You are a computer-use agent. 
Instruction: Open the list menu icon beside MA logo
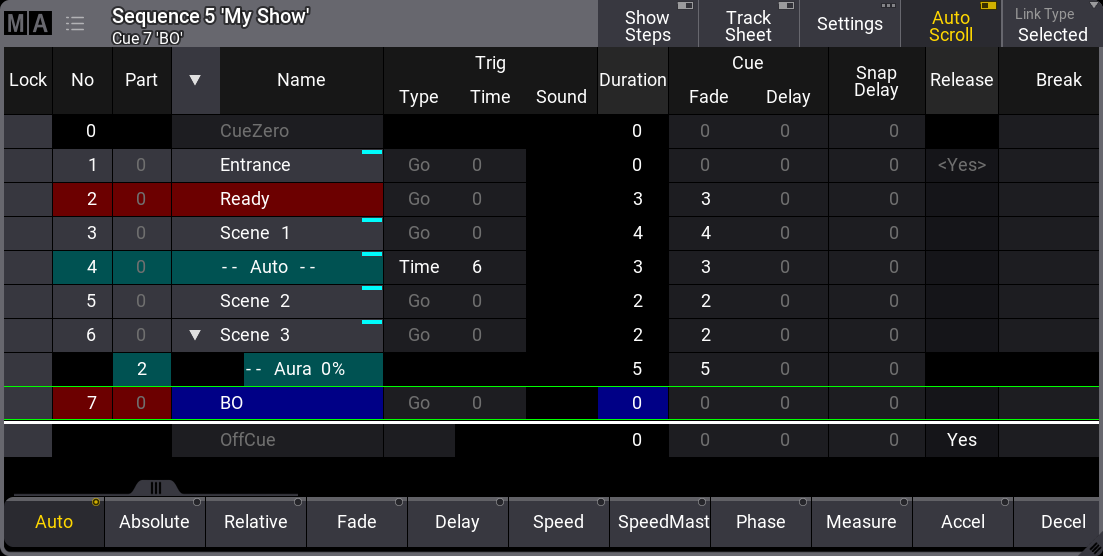(x=75, y=23)
